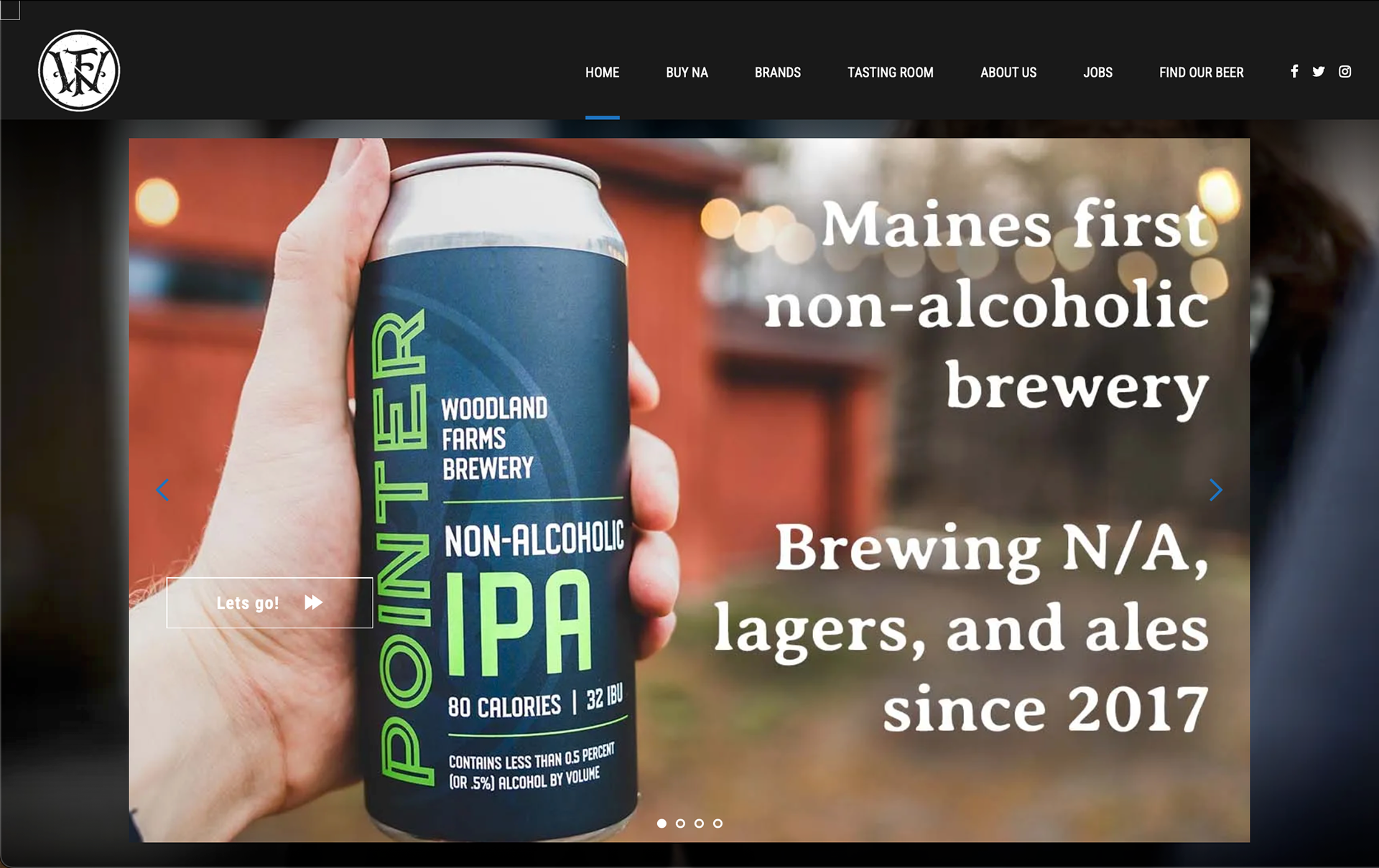Screen dimensions: 1379x868
Task: Expand the About Us navigation menu
Action: (1008, 73)
